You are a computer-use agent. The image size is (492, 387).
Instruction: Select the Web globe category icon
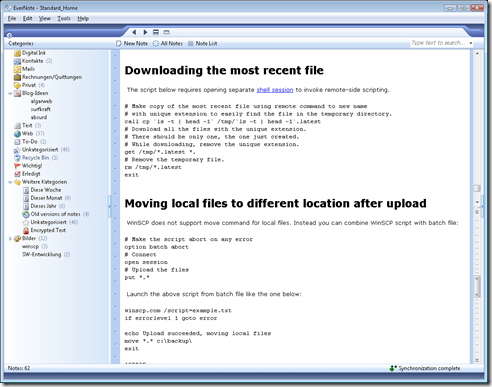coord(17,134)
